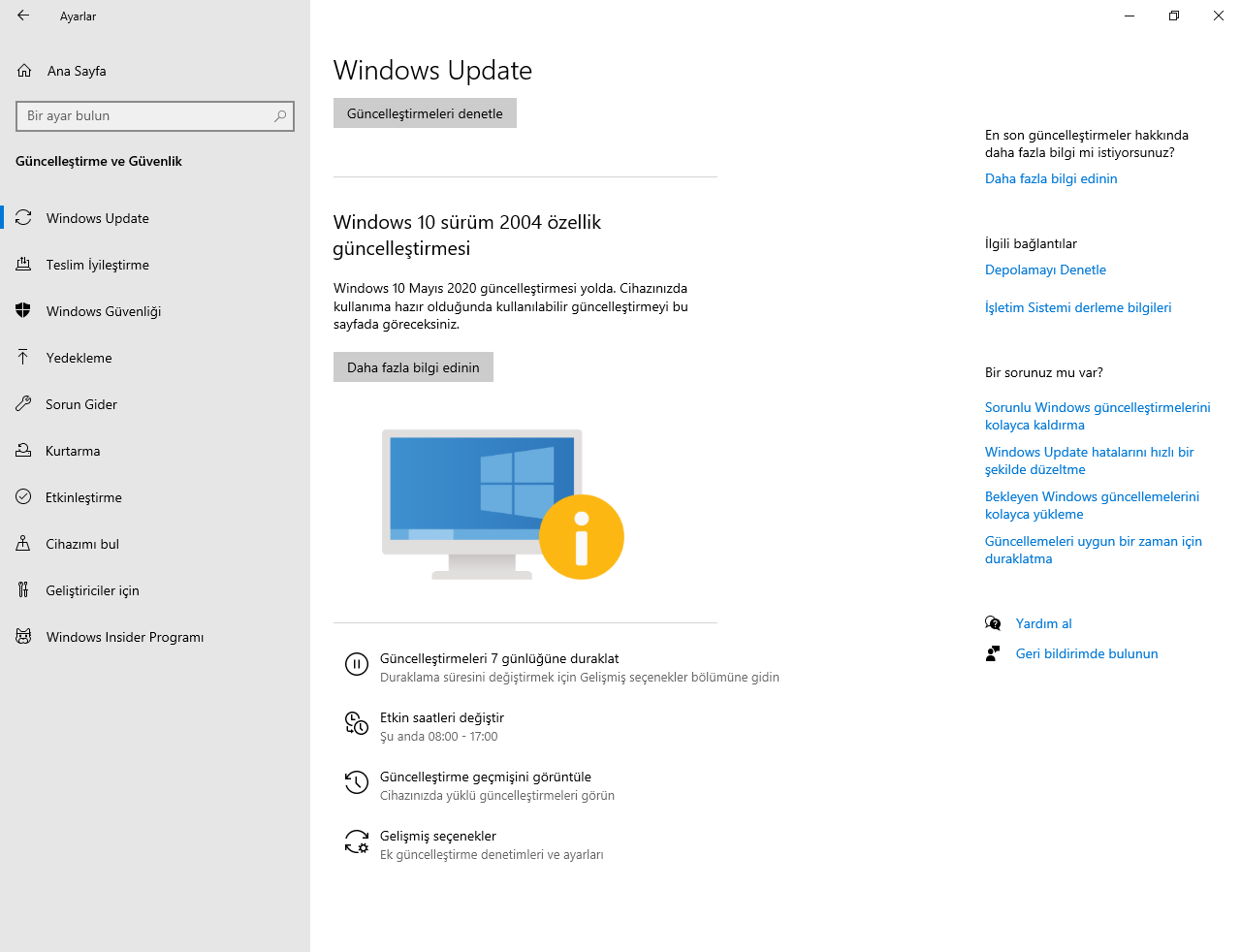Minimize the Ayarlar window
This screenshot has height=952, width=1241.
[1130, 16]
